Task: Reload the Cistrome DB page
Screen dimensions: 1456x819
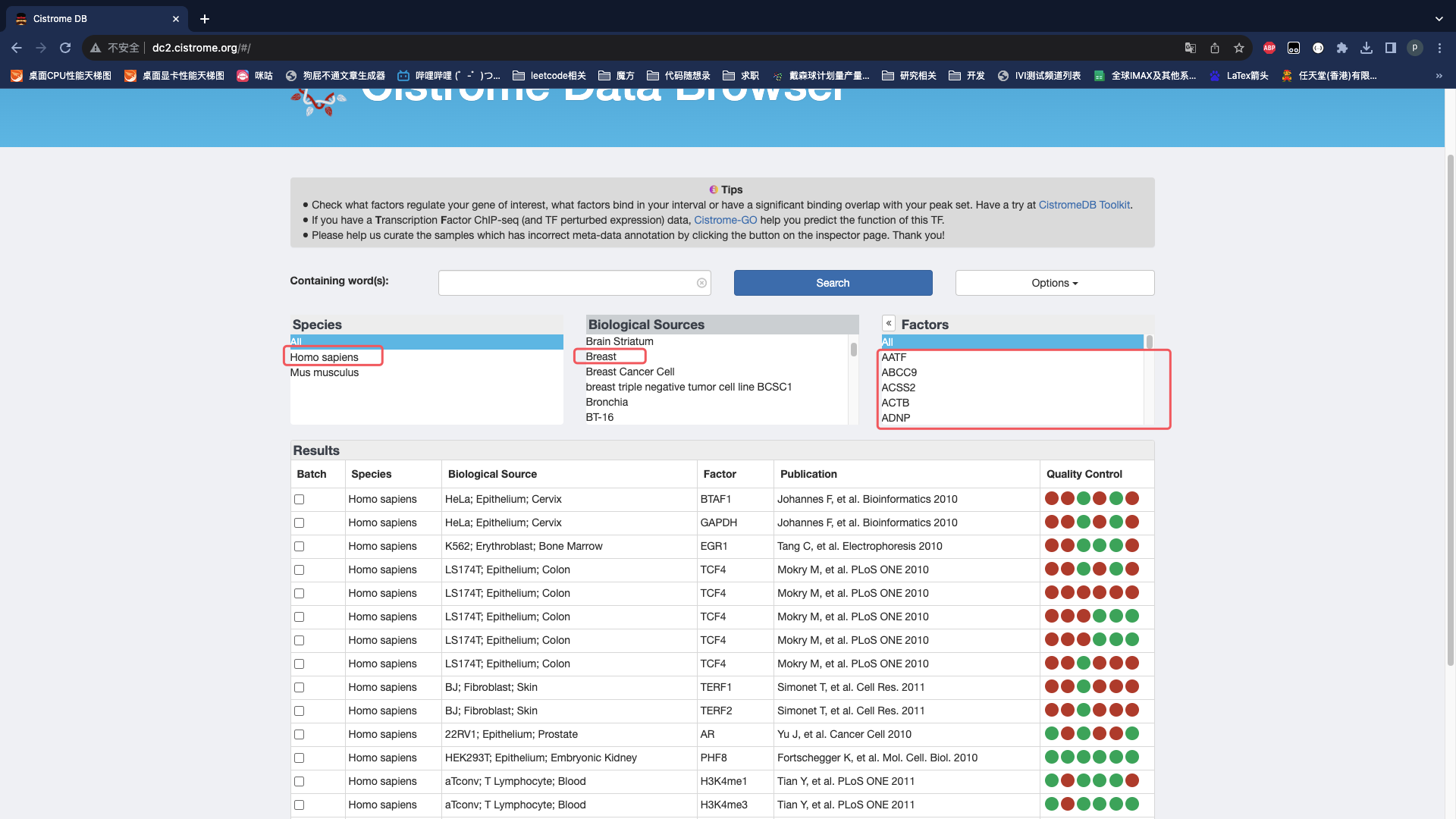Action: pyautogui.click(x=65, y=48)
